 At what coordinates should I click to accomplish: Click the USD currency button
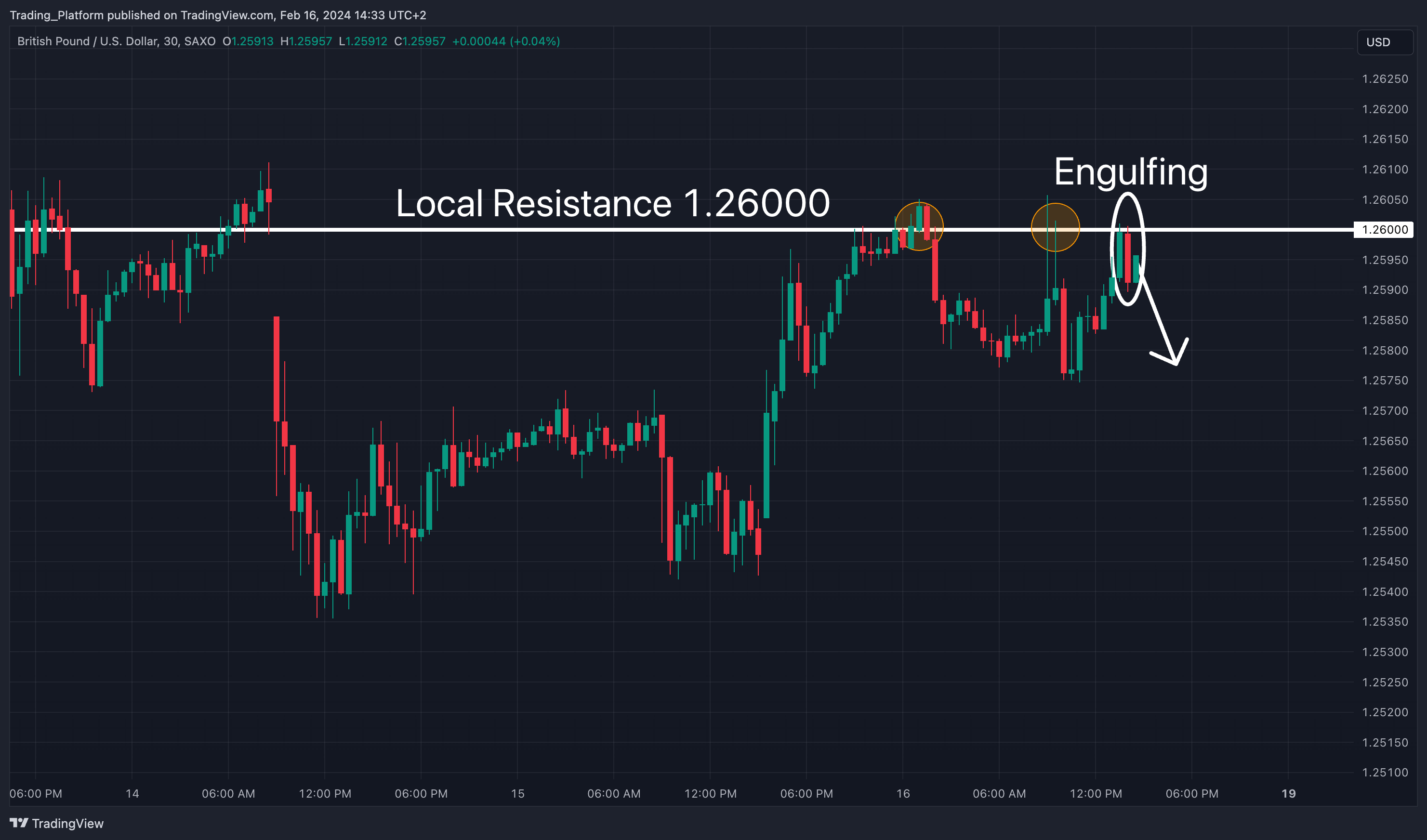(1385, 42)
